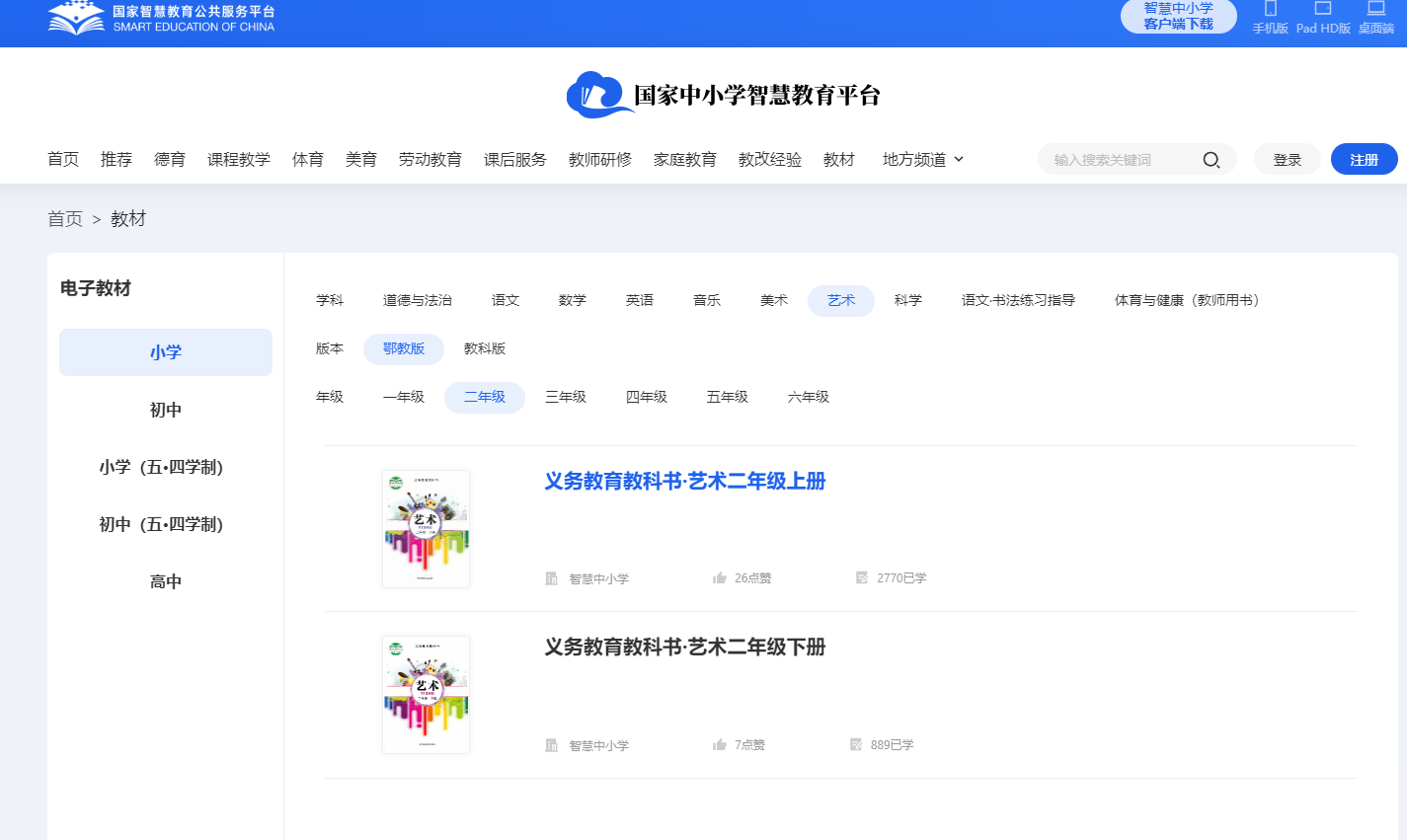Open 义务教育教科书·艺术二年级上册 link
1407x840 pixels.
tap(684, 482)
